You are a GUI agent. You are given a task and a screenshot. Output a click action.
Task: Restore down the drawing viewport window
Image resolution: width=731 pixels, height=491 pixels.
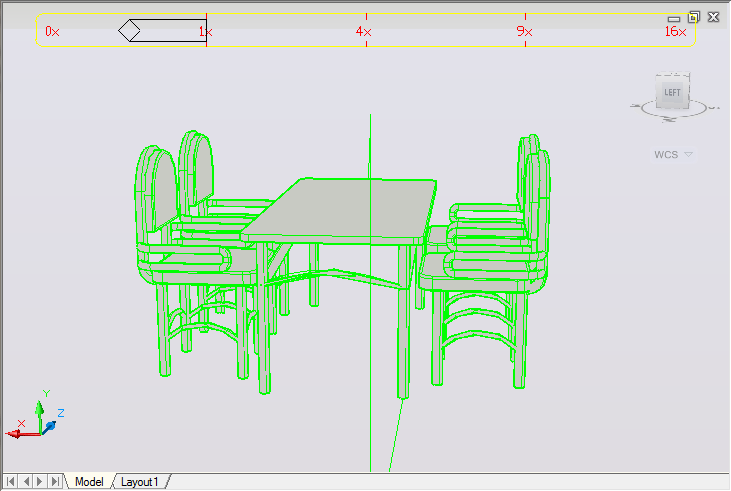click(694, 17)
